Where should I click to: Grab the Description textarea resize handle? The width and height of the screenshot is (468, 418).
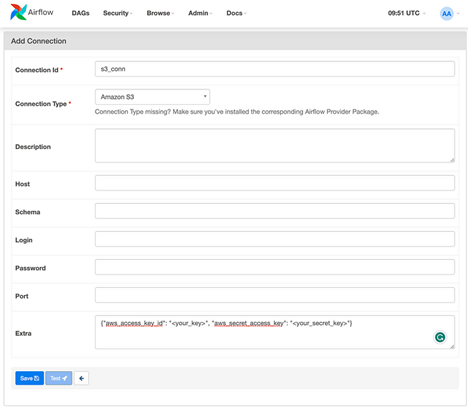click(452, 160)
